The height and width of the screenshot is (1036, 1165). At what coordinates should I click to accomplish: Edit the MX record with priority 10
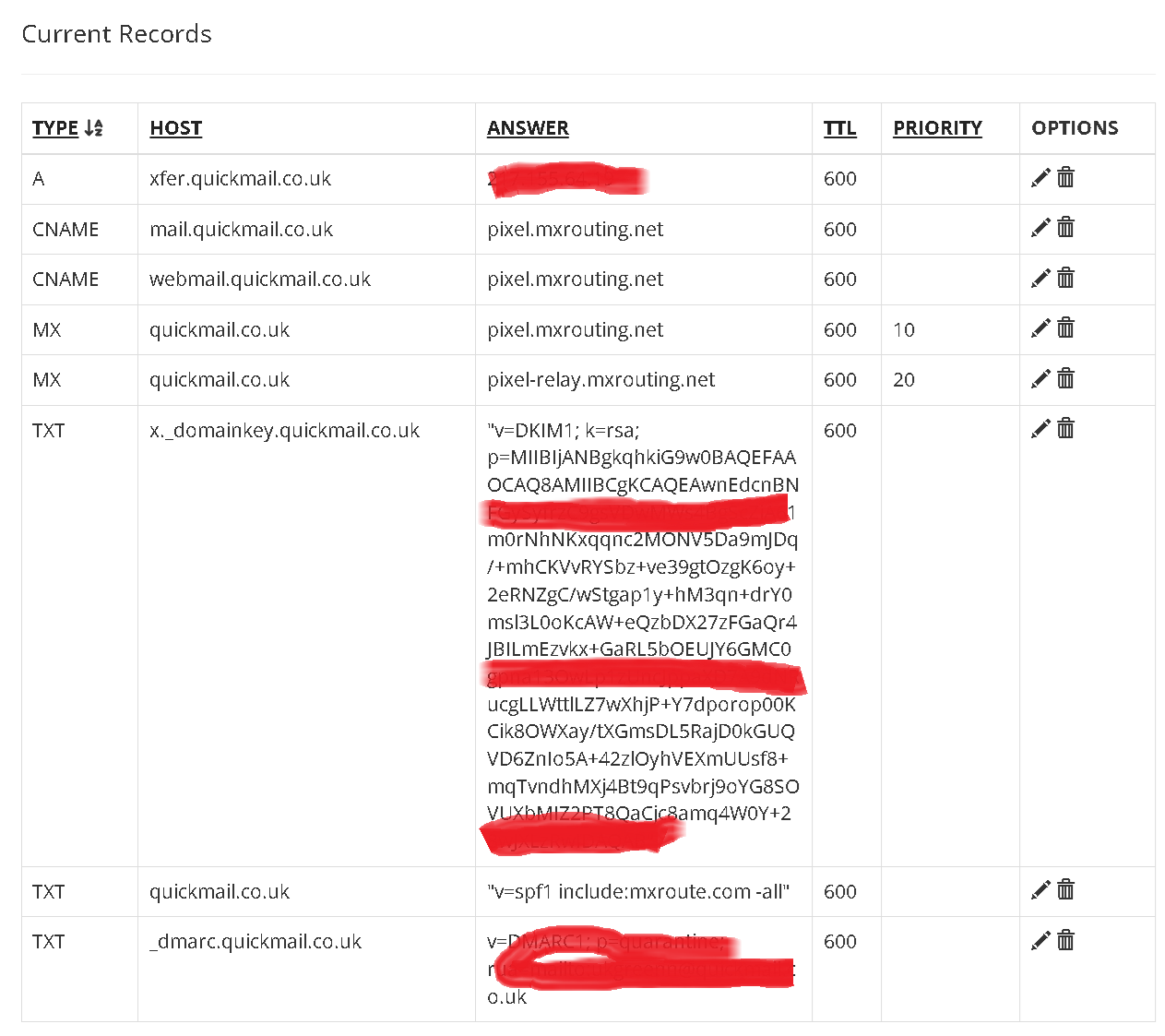point(1040,328)
